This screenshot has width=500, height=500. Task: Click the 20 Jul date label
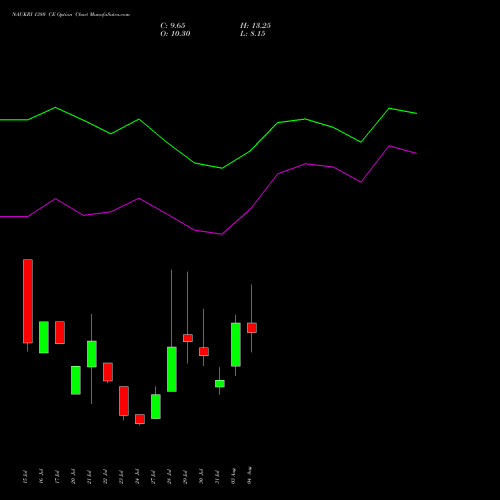pyautogui.click(x=73, y=477)
